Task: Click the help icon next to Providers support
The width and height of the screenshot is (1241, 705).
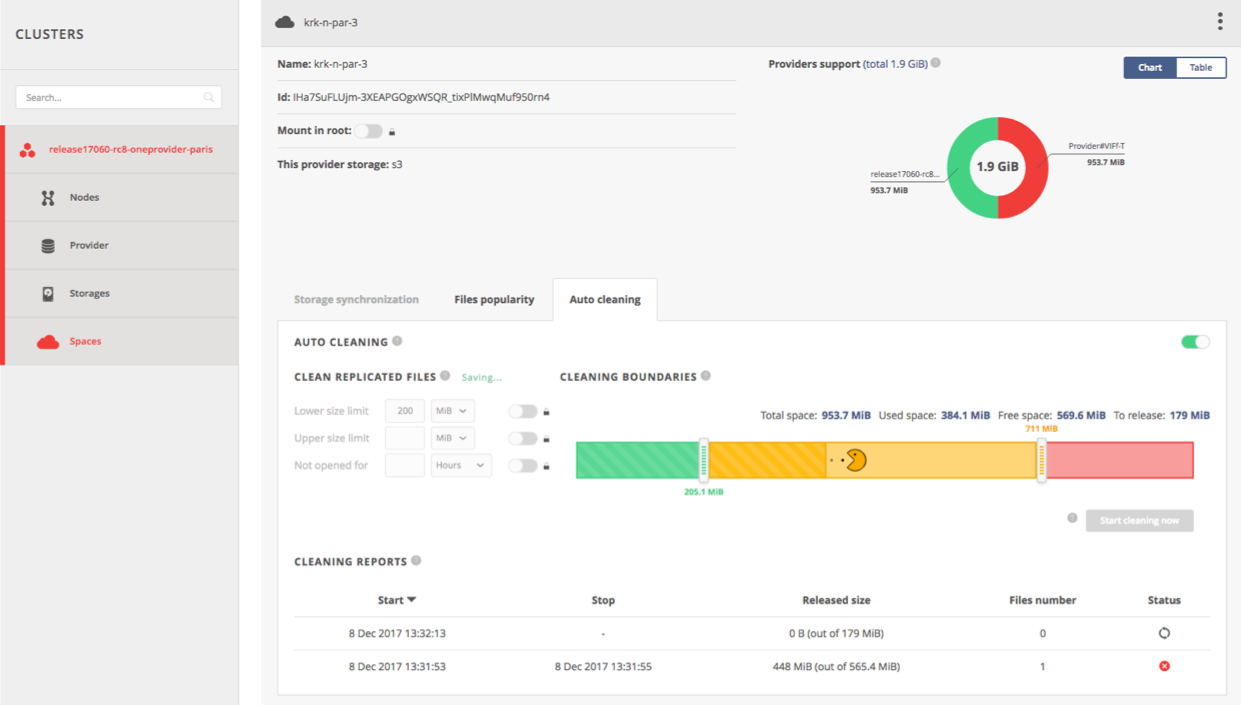Action: point(936,63)
